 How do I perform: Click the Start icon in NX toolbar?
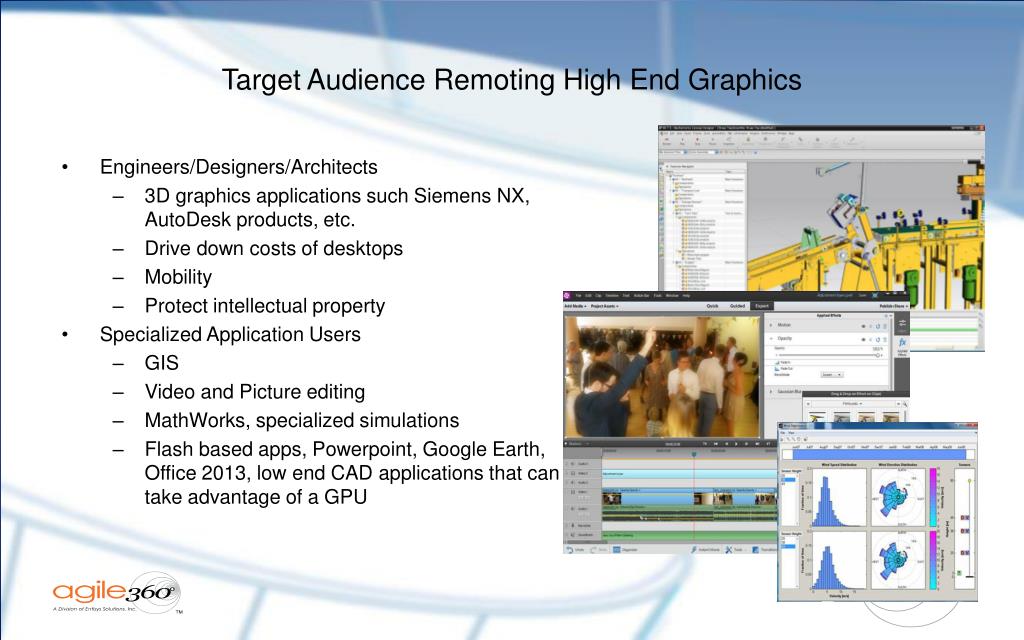coord(667,141)
